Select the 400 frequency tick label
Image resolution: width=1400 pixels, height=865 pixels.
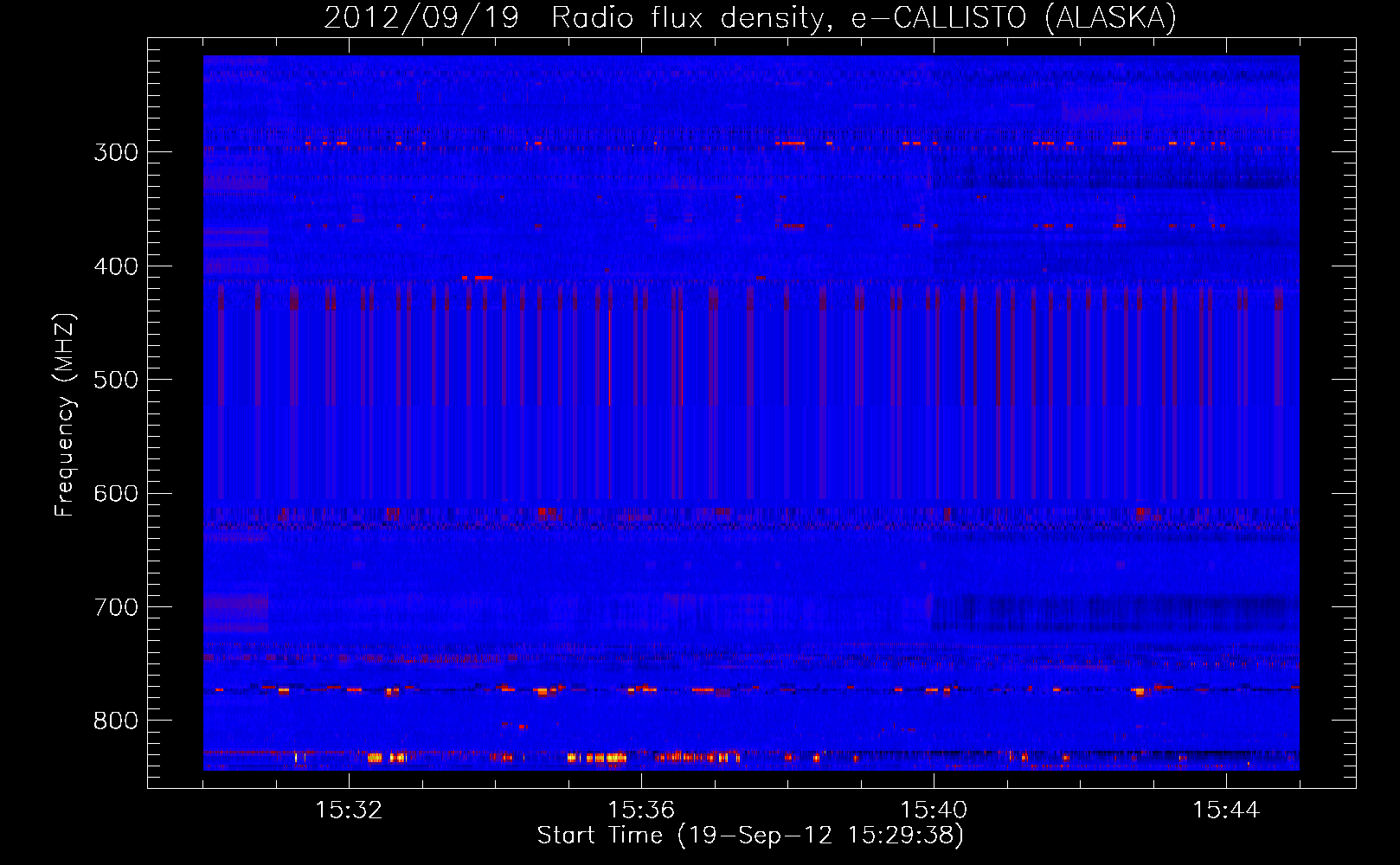(x=116, y=266)
